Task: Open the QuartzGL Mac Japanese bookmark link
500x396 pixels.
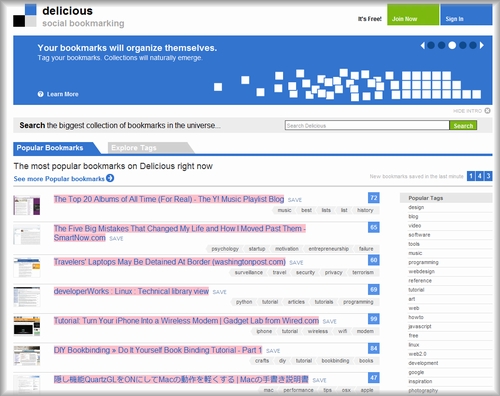Action: pos(181,379)
